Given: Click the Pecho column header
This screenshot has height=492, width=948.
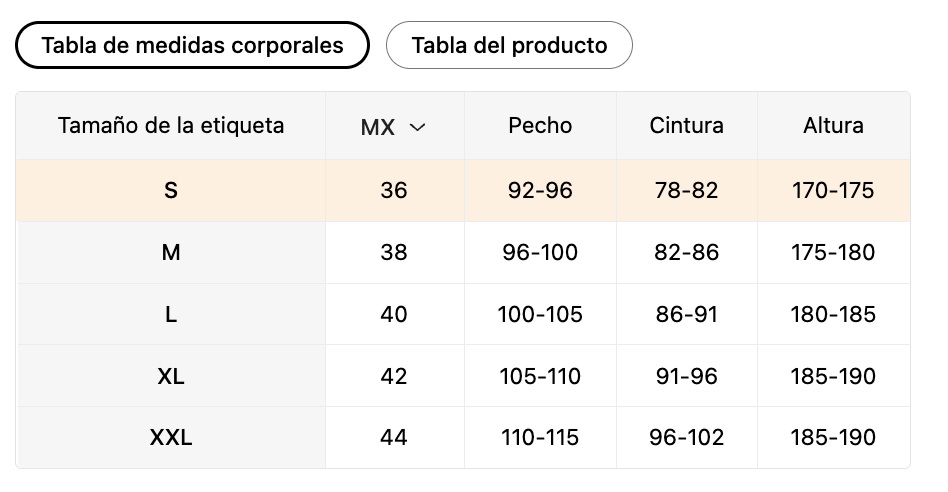Looking at the screenshot, I should (540, 126).
